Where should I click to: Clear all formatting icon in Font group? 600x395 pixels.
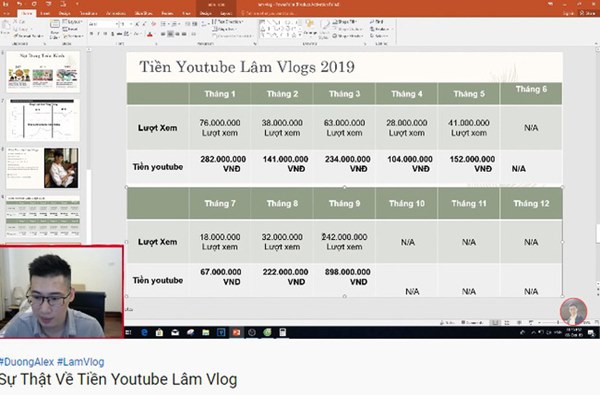[154, 24]
